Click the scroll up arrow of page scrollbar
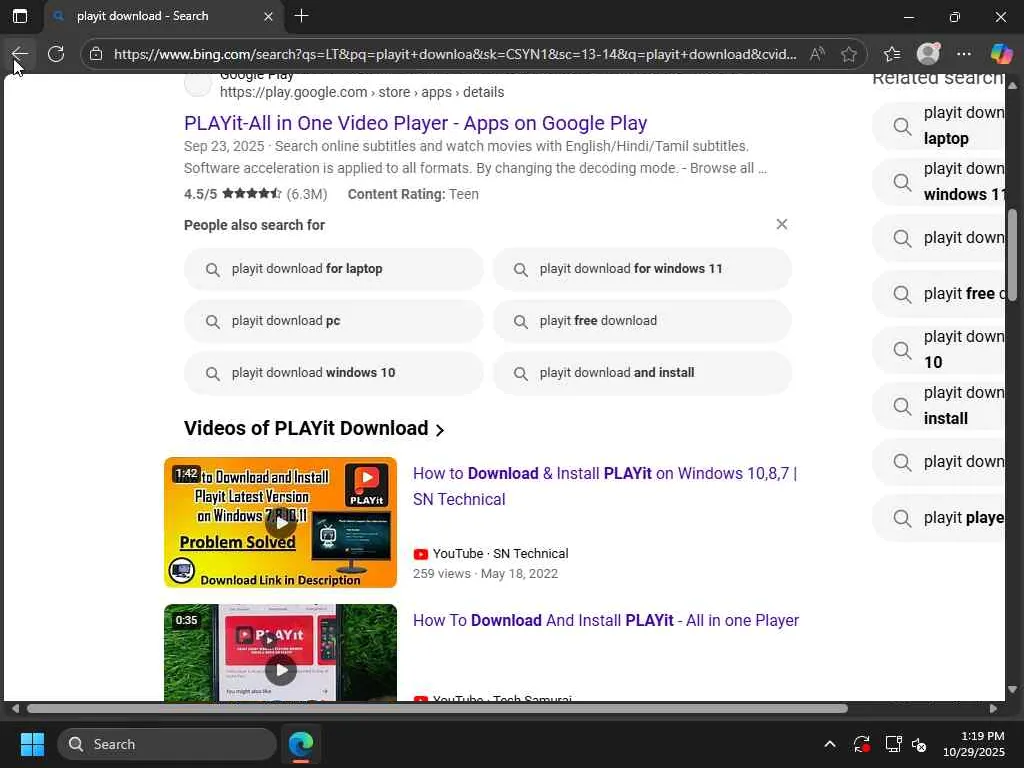Image resolution: width=1024 pixels, height=768 pixels. click(x=1012, y=85)
